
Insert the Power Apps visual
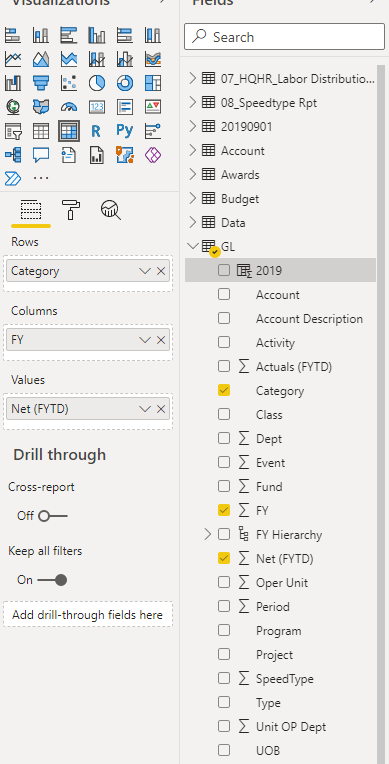click(153, 155)
